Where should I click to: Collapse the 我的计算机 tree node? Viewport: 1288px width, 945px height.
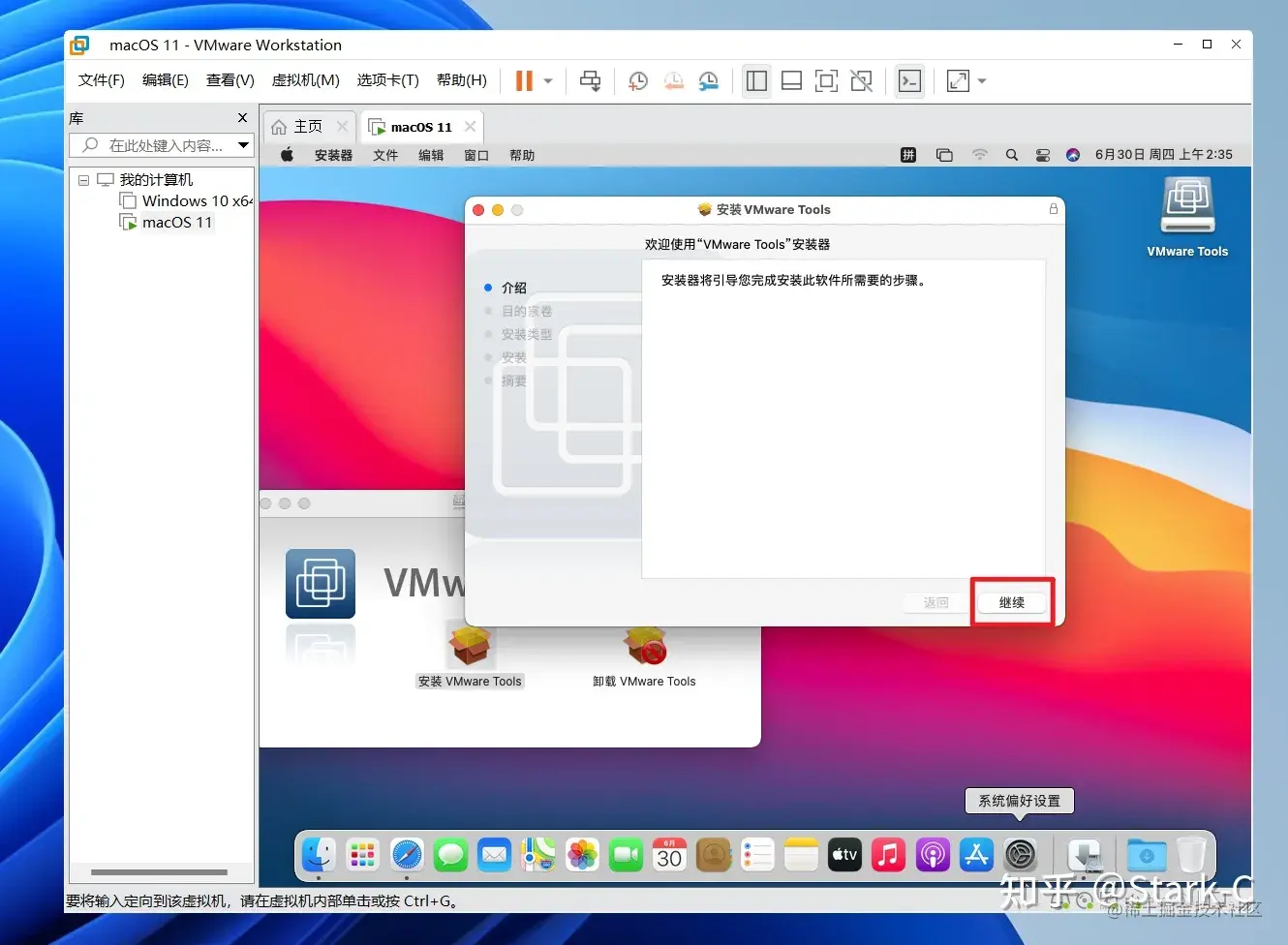84,180
